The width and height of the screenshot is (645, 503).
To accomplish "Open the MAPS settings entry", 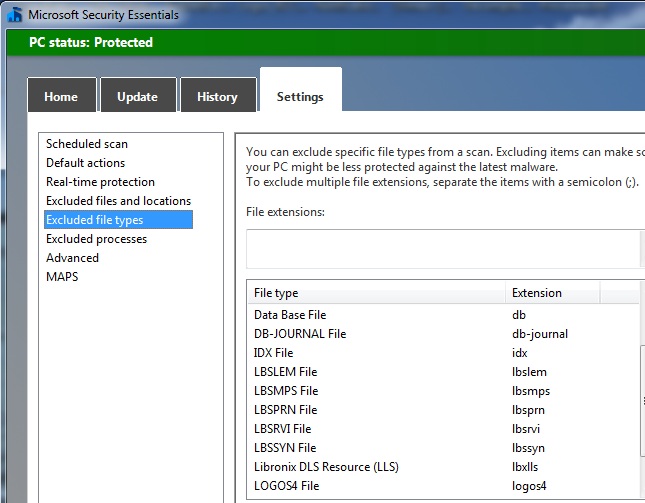I will click(x=62, y=277).
